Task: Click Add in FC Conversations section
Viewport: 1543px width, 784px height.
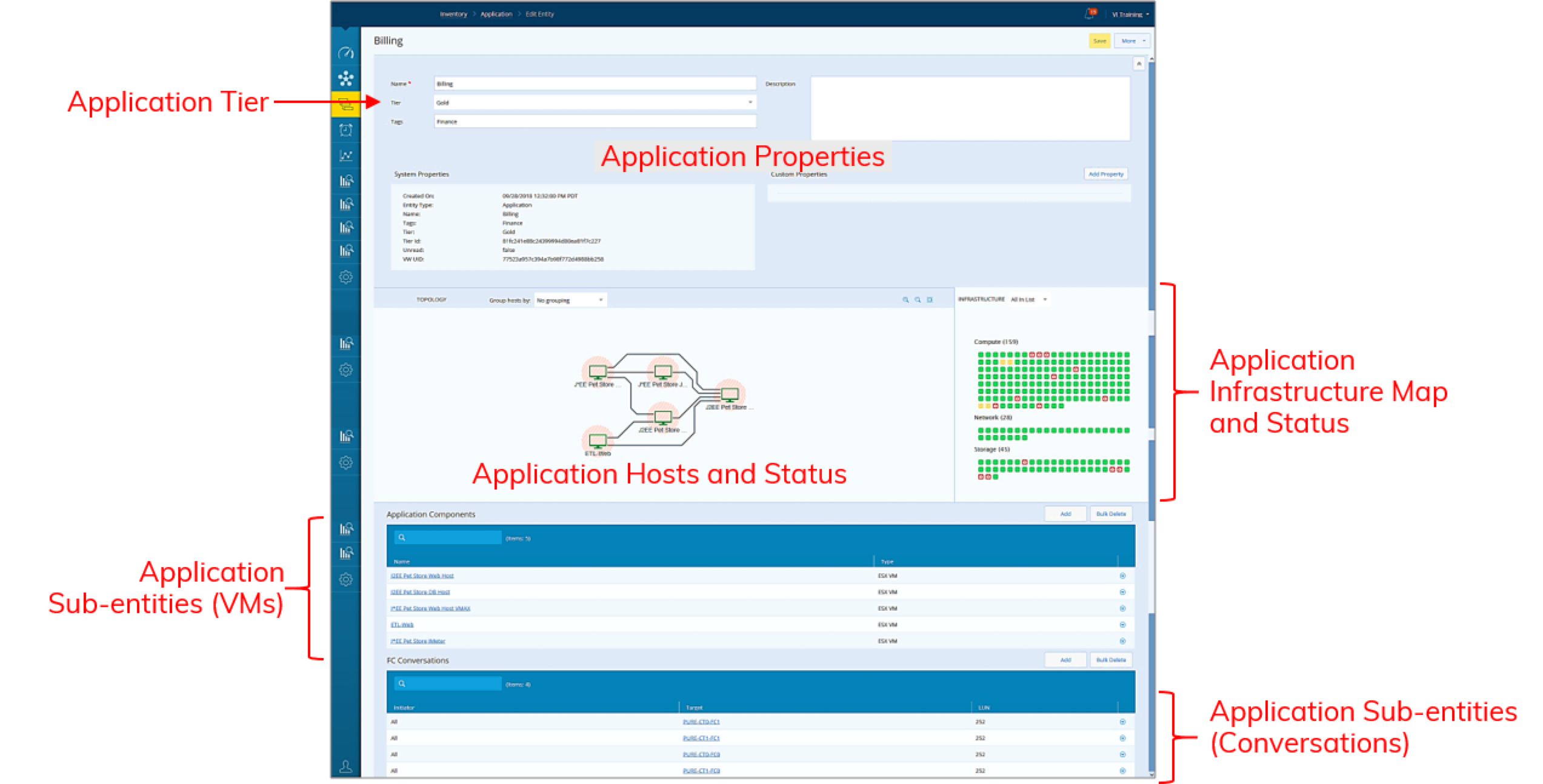Action: pyautogui.click(x=1065, y=660)
